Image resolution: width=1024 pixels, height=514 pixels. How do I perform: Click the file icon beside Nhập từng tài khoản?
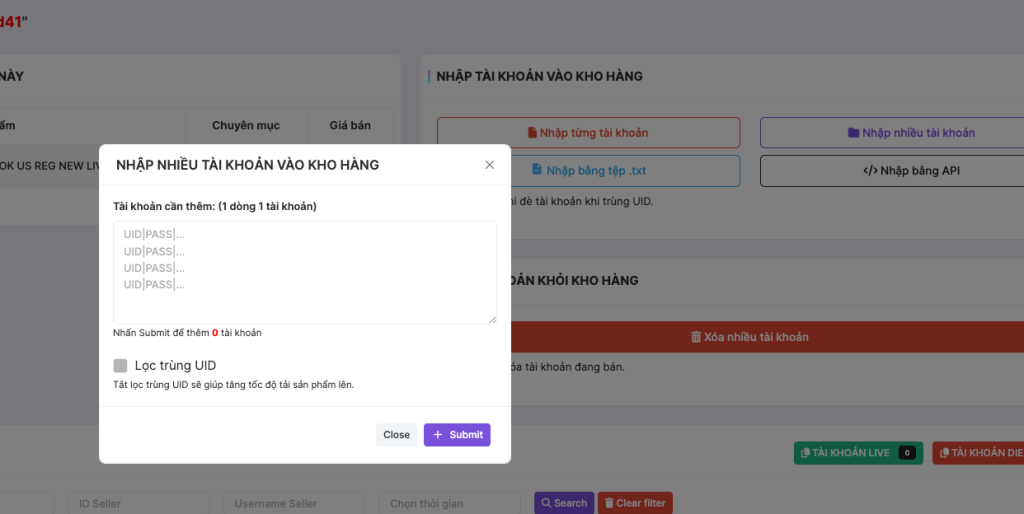532,133
